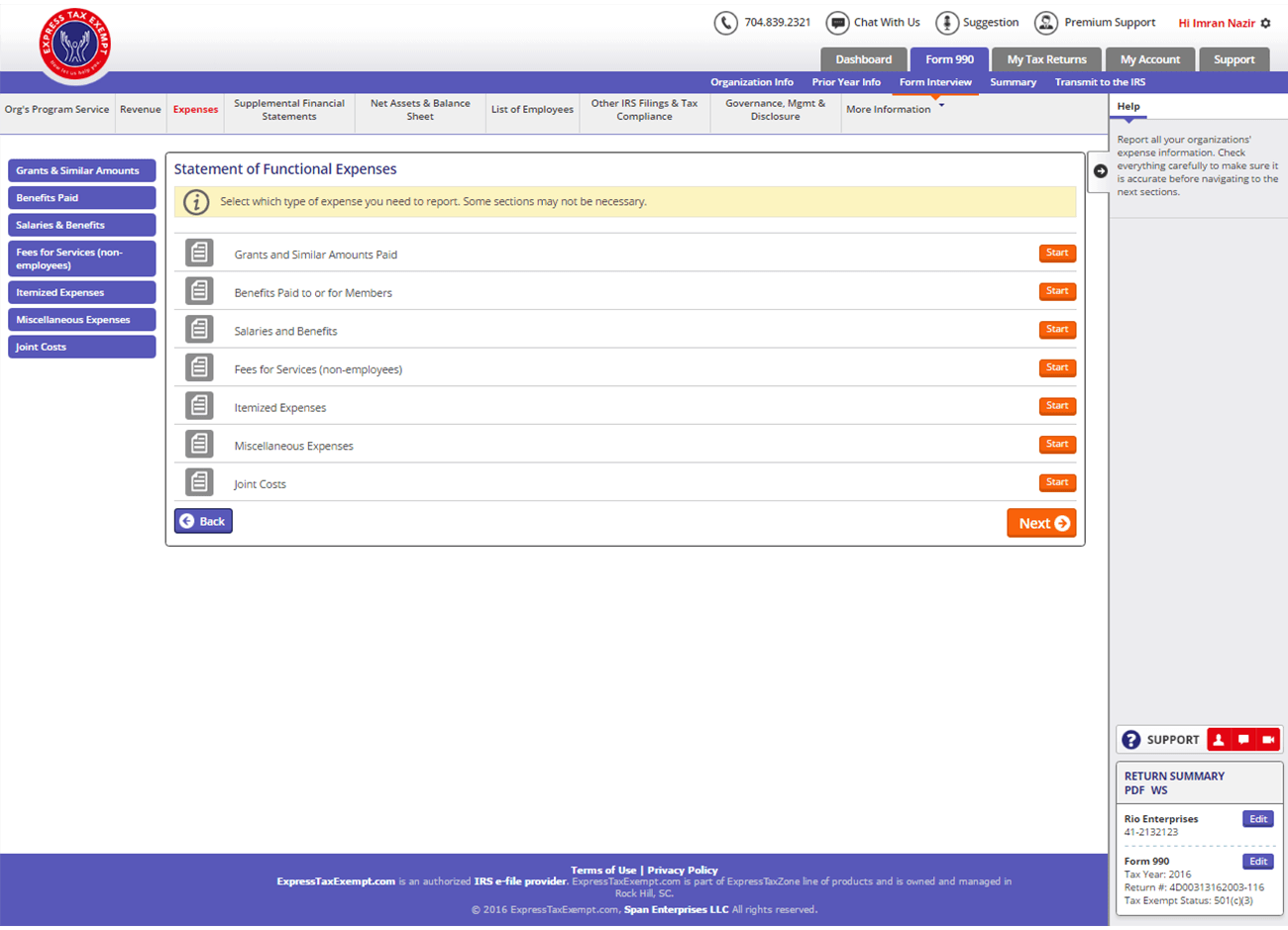The height and width of the screenshot is (930, 1288).
Task: Open List of Employees section
Action: coord(532,110)
